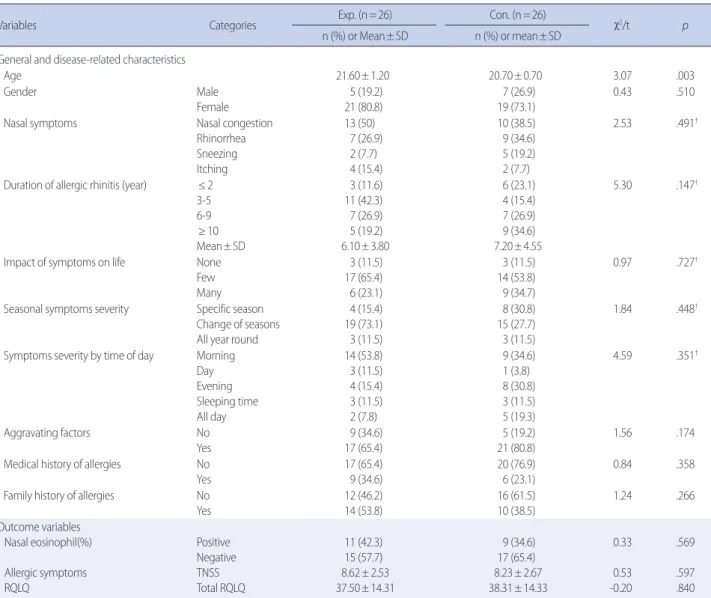Click the 'Total RQLQ' category cell
The height and width of the screenshot is (598, 711).
point(221,588)
